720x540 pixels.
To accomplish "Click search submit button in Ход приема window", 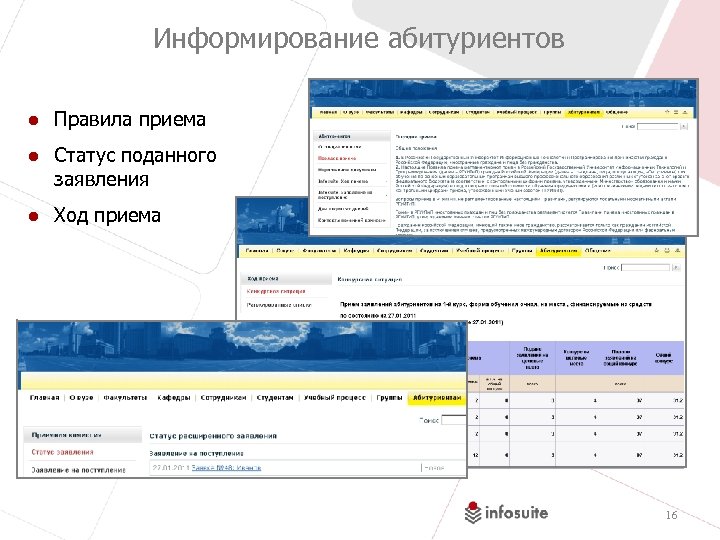I will tap(676, 267).
